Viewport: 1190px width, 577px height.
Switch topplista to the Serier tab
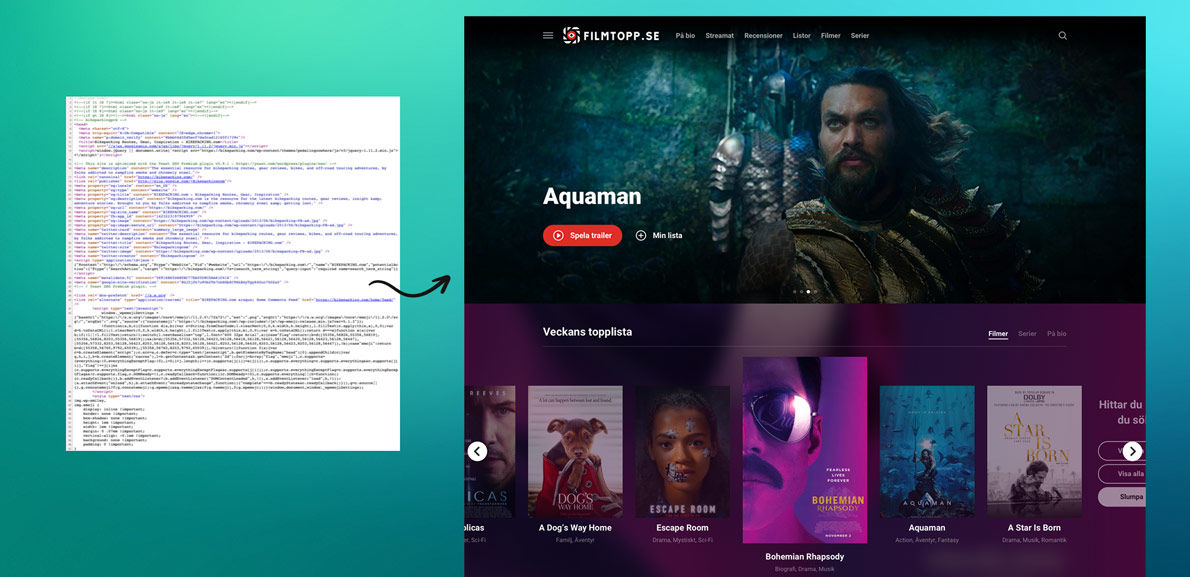point(1027,334)
